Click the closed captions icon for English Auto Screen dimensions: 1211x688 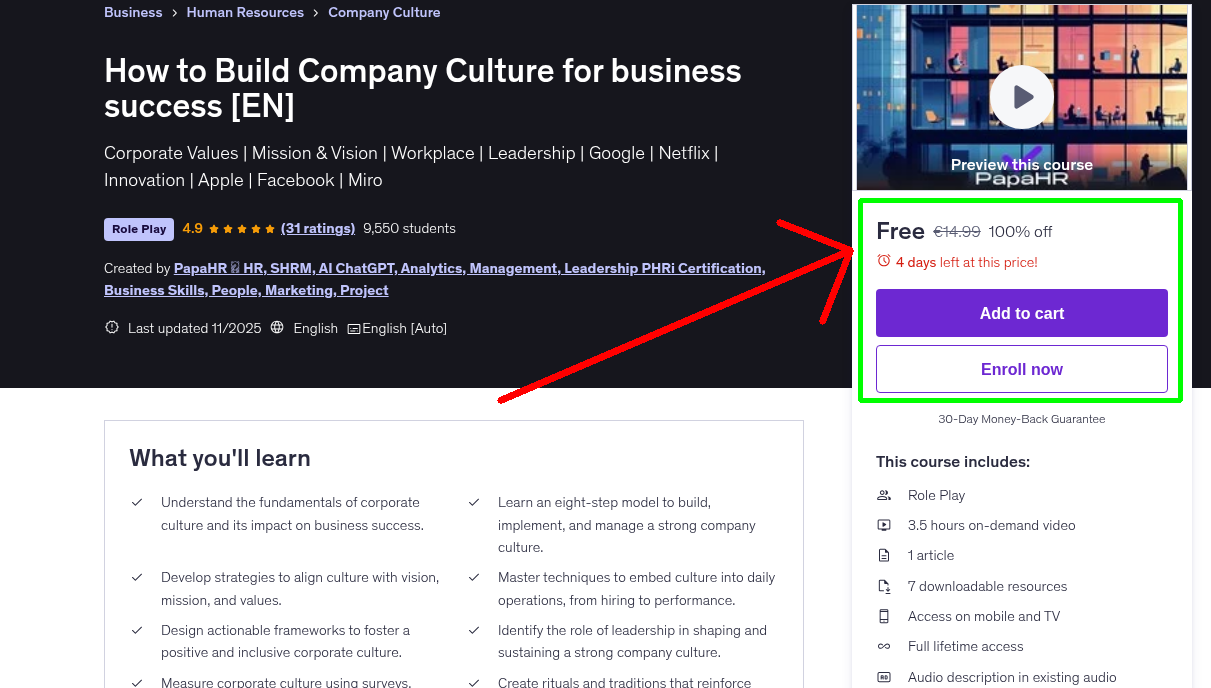353,327
